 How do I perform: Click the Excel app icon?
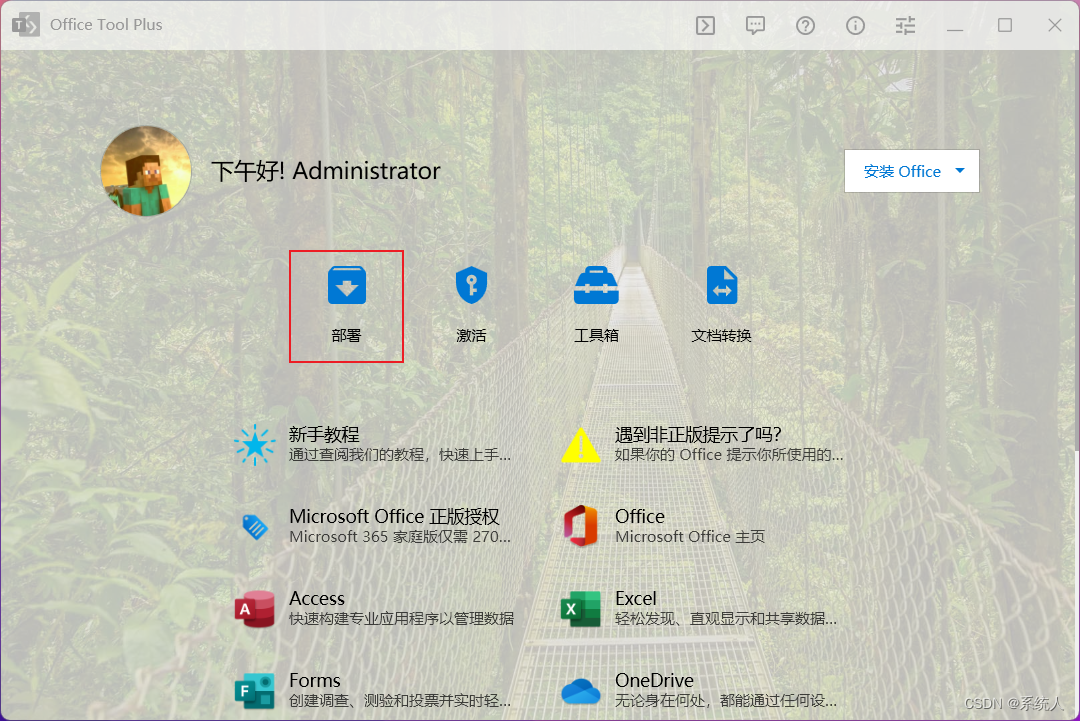[581, 609]
